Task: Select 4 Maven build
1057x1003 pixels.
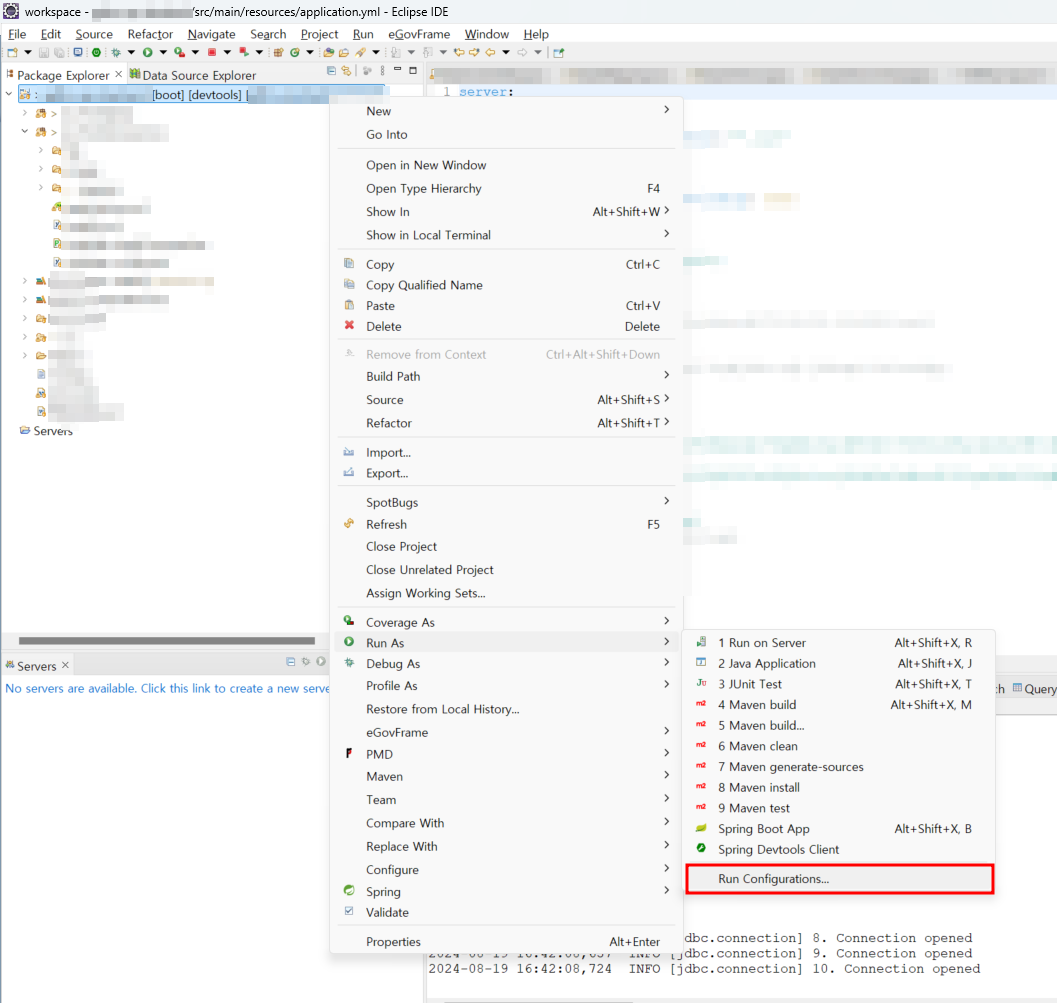Action: [x=839, y=705]
